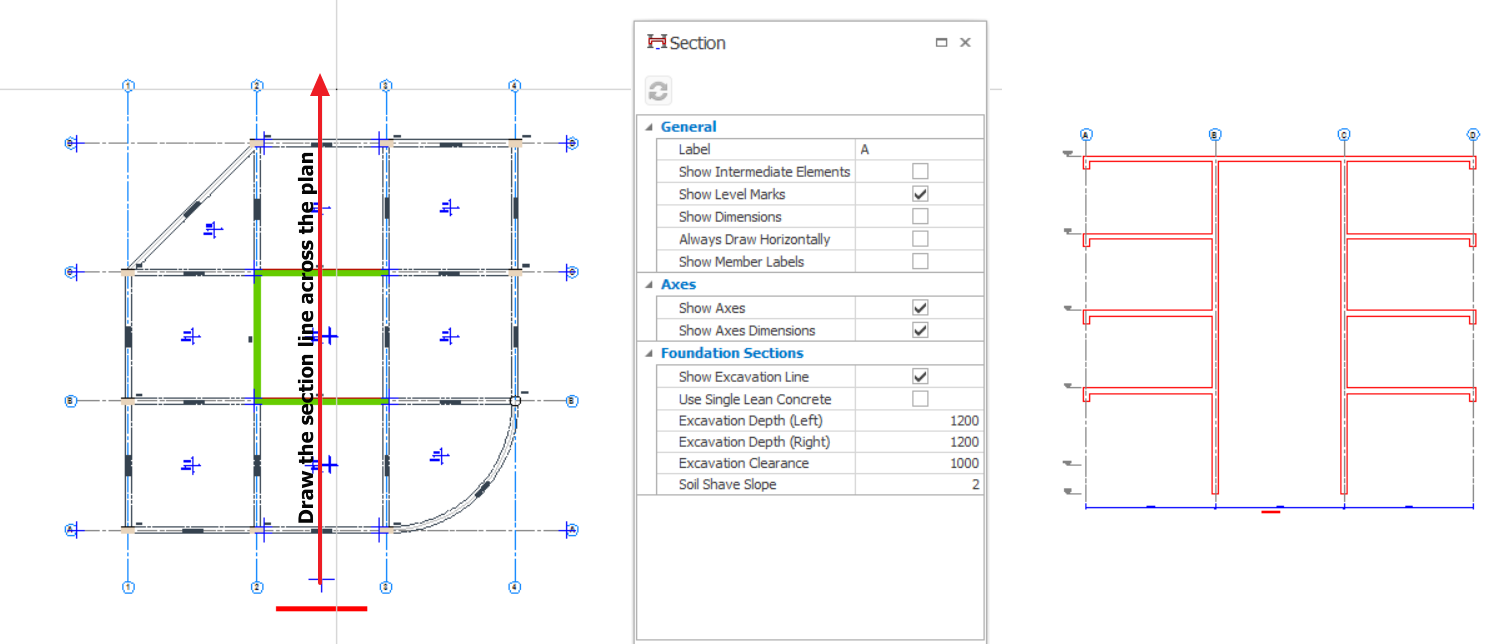Screen dimensions: 1510x644
Task: Click the Excavation Clearance value field
Action: (x=918, y=463)
